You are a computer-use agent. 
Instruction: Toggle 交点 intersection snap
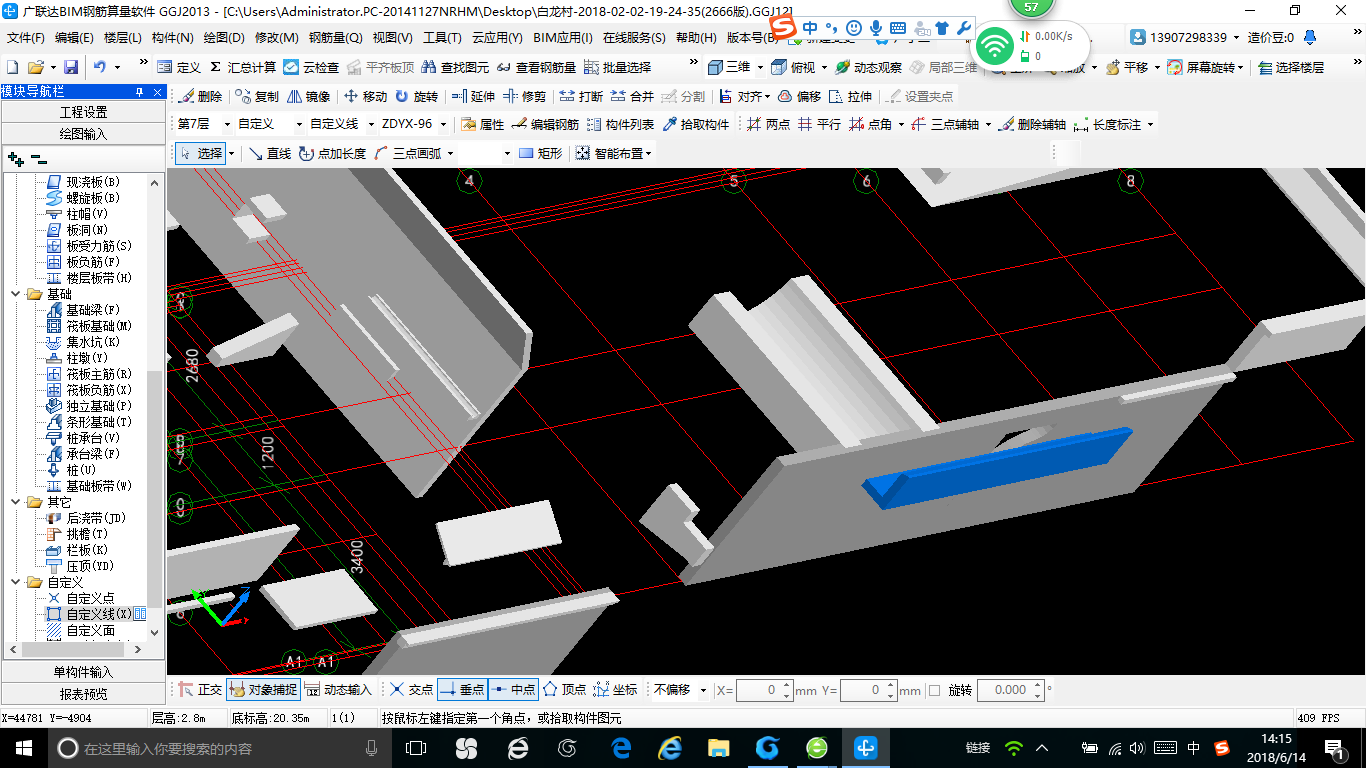pyautogui.click(x=411, y=689)
